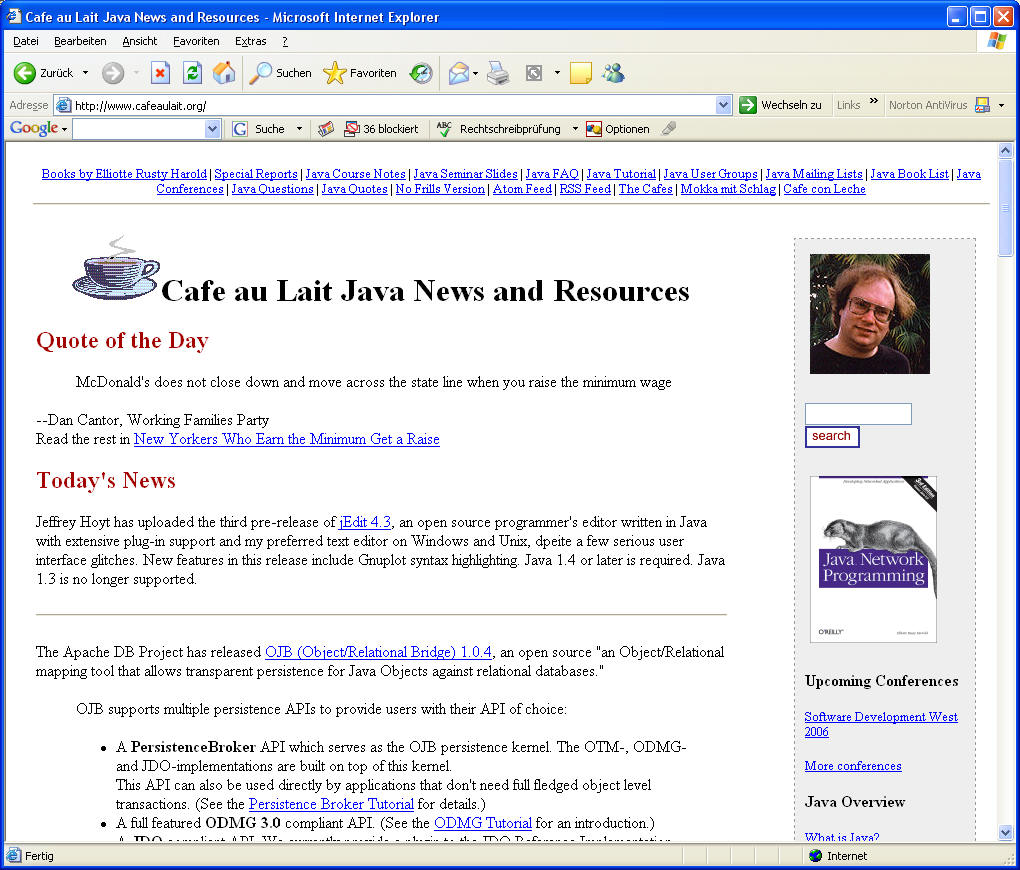Viewport: 1020px width, 870px height.
Task: Toggle the Google toolbar highlighter pen
Action: (x=669, y=129)
